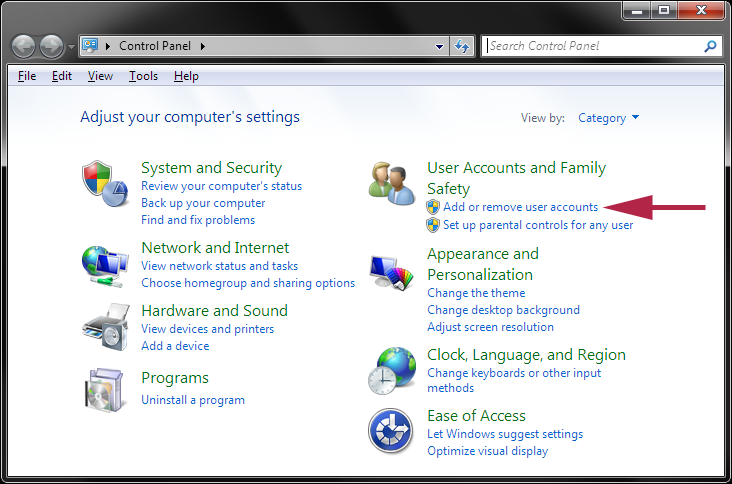Click Set up parental controls for any user
Viewport: 732px width, 484px height.
click(x=538, y=225)
